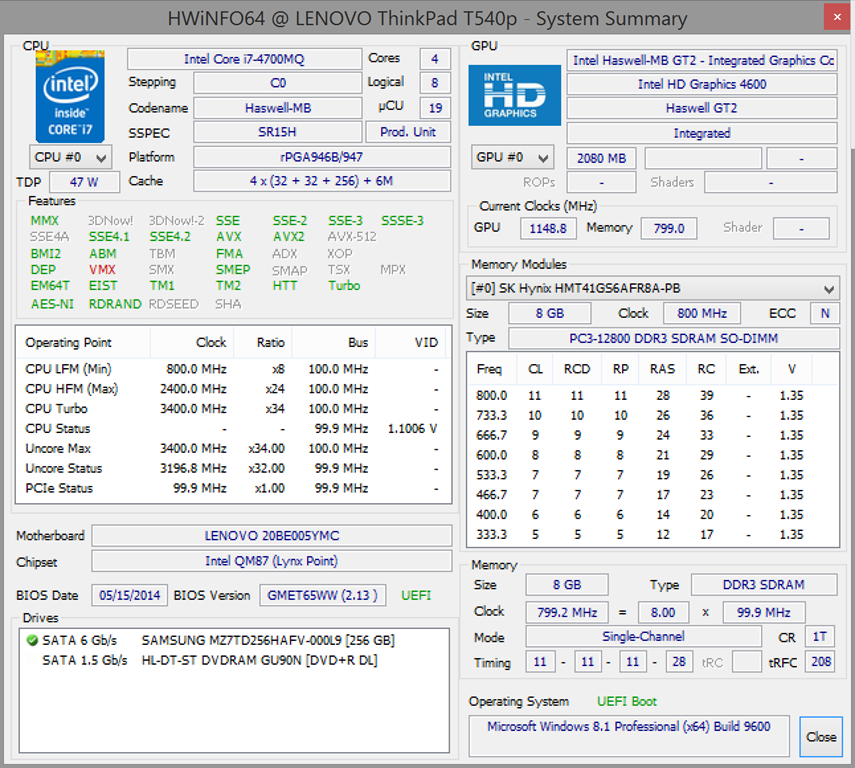The image size is (855, 768).
Task: Click the Operating Point column header
Action: [67, 342]
